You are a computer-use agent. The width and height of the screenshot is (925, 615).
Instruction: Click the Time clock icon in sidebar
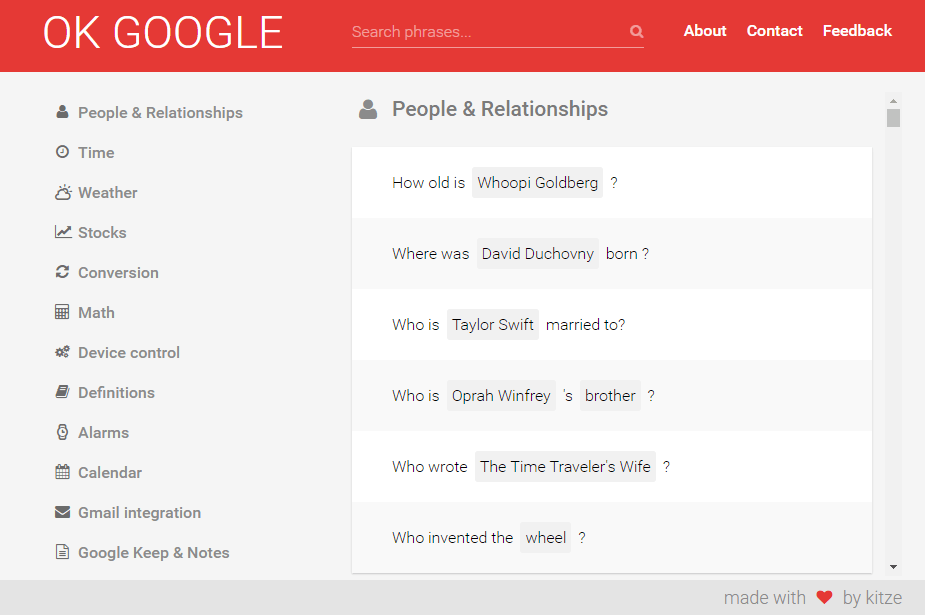pos(62,152)
